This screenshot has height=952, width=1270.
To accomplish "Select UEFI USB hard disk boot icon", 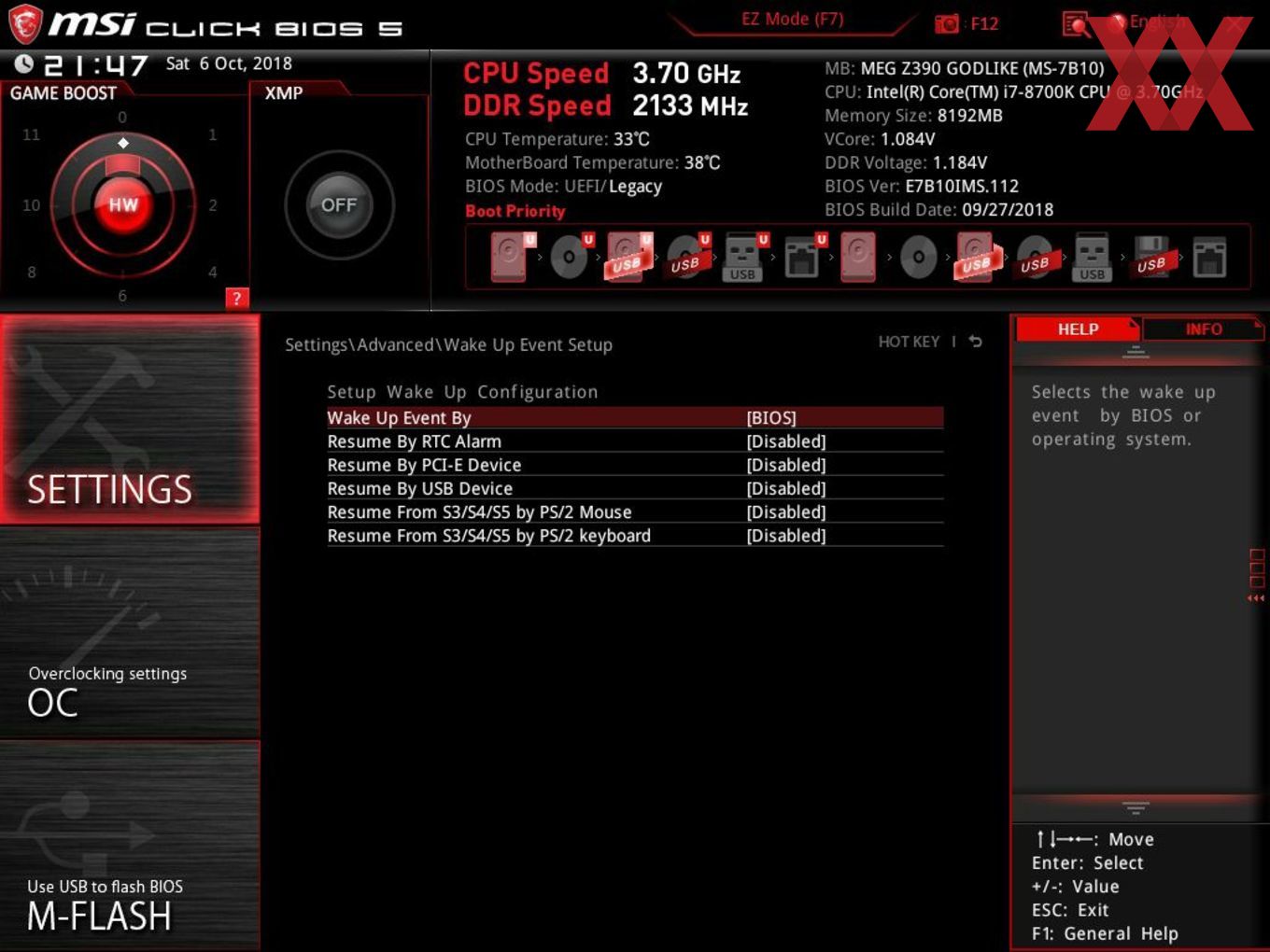I will click(628, 257).
